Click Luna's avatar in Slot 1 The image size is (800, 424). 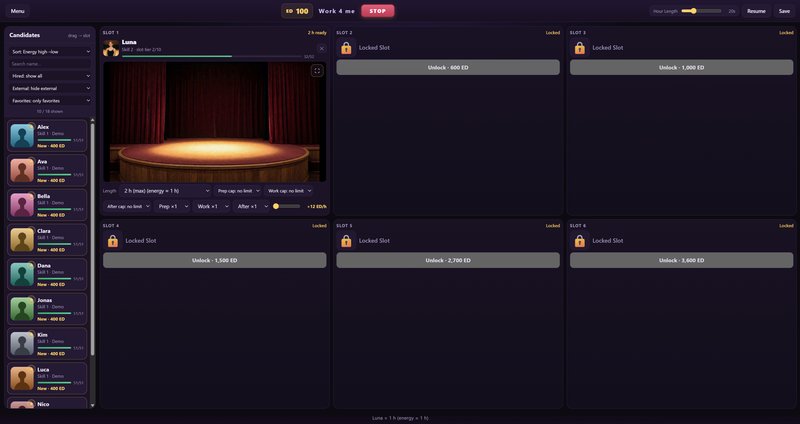click(111, 48)
